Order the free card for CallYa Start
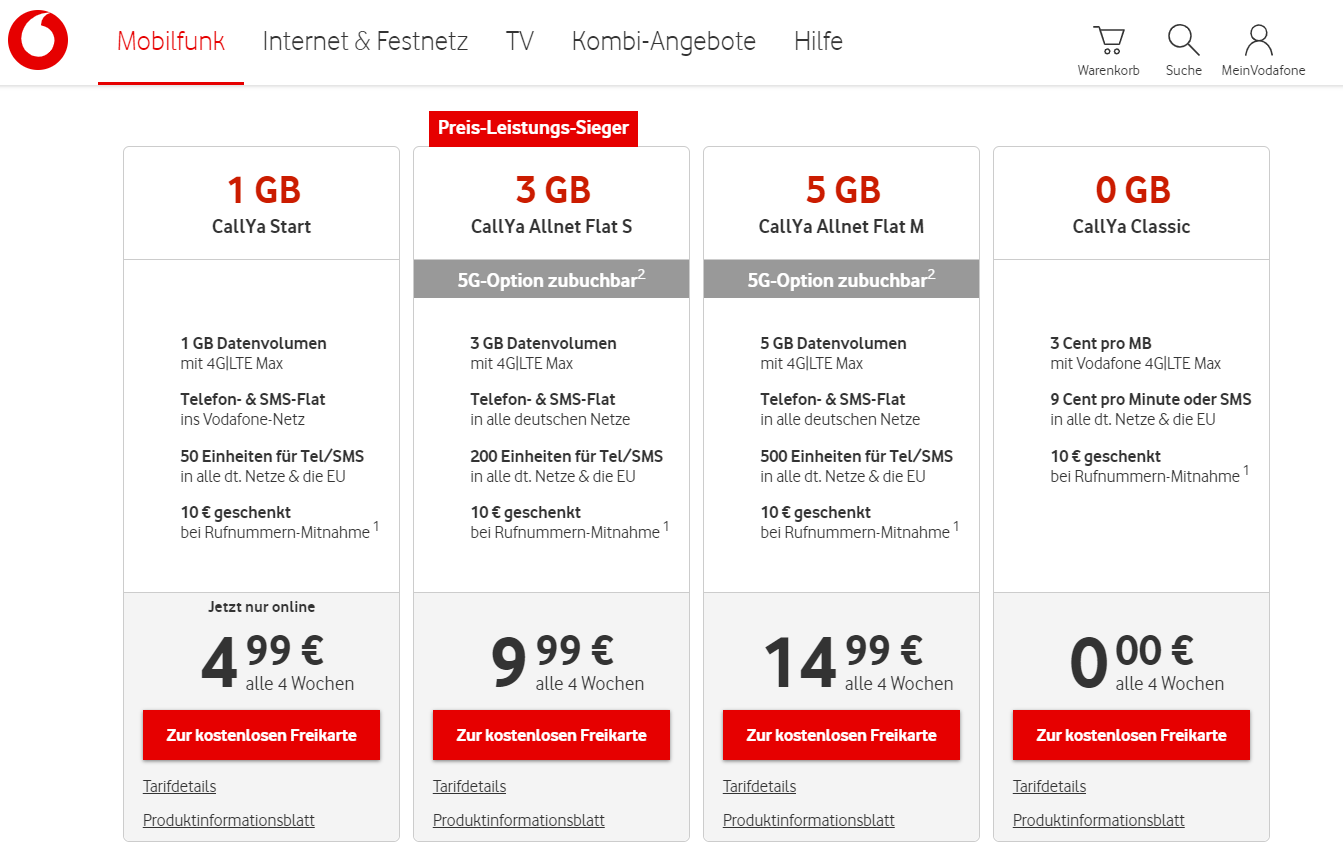This screenshot has height=859, width=1343. (261, 735)
